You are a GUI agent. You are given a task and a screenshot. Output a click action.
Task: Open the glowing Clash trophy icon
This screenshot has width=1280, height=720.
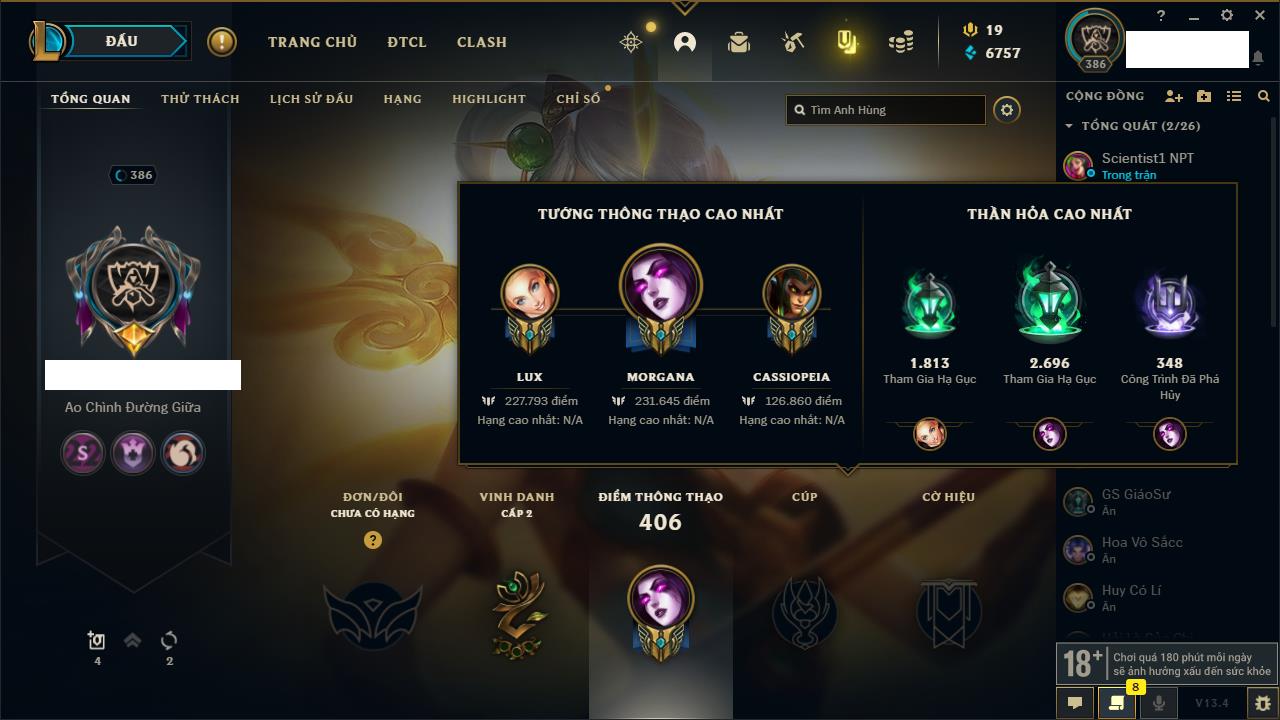point(847,42)
